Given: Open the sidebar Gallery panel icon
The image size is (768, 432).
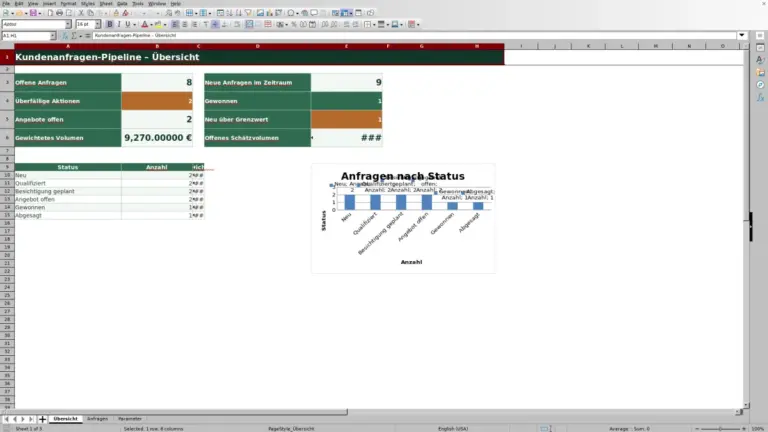Looking at the screenshot, I should 760,72.
